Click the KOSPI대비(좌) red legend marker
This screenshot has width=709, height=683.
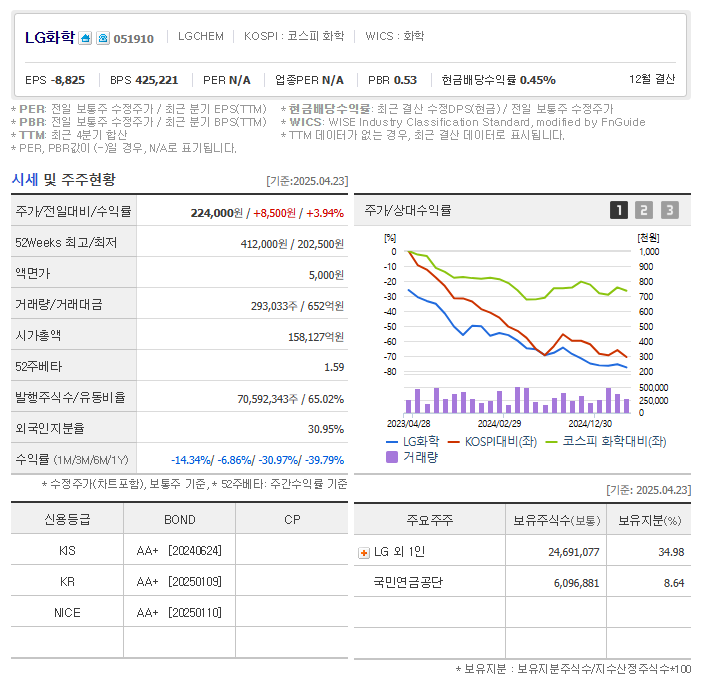click(x=454, y=442)
